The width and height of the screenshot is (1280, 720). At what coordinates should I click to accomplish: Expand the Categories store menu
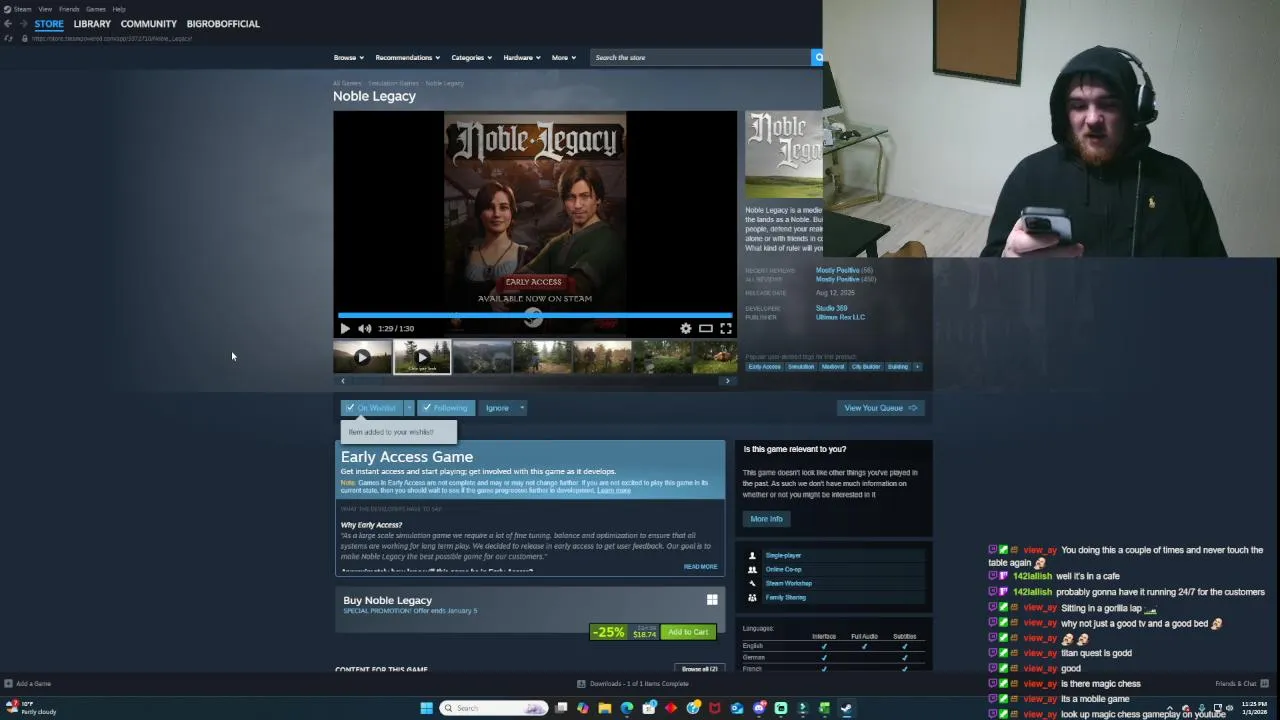coord(471,57)
